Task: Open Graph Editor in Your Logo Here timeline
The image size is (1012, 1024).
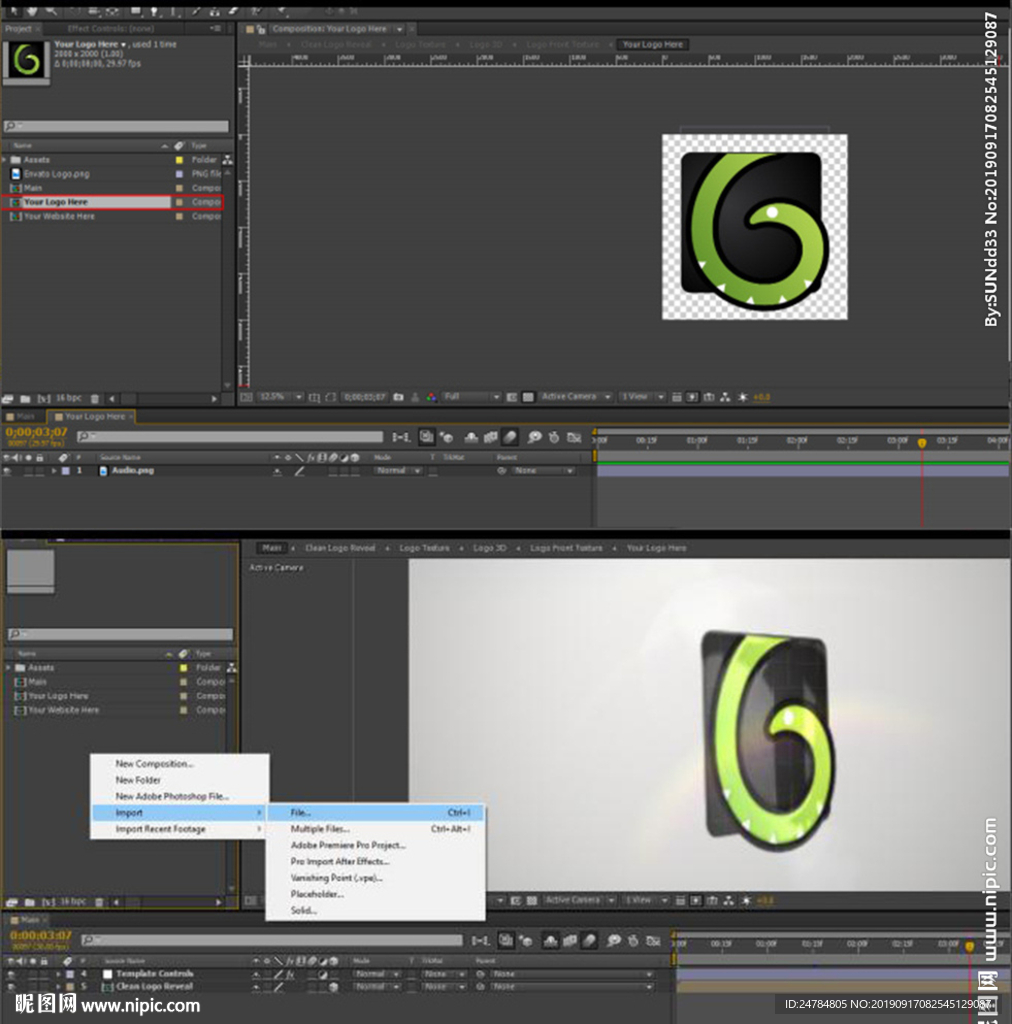Action: [x=575, y=437]
